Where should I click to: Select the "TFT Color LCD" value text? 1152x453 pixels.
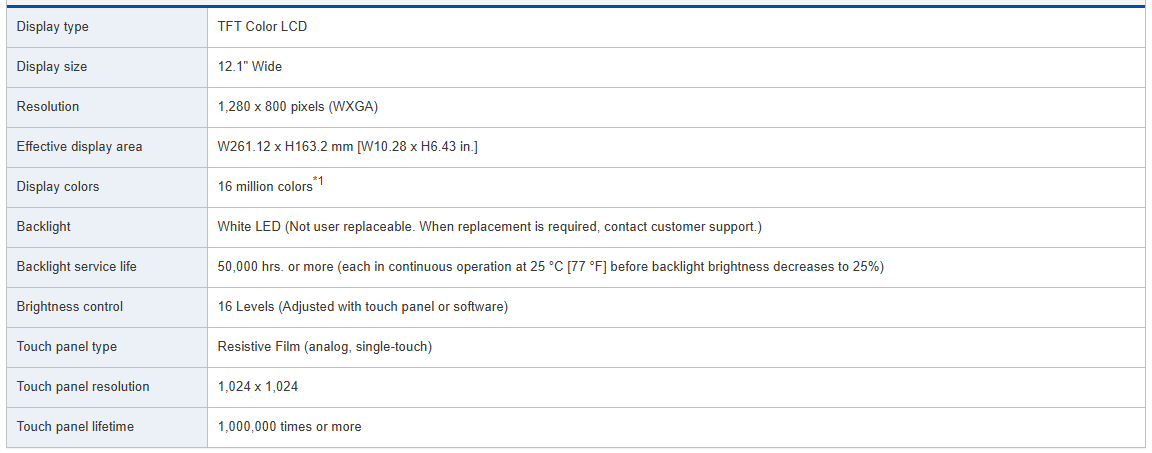point(262,27)
